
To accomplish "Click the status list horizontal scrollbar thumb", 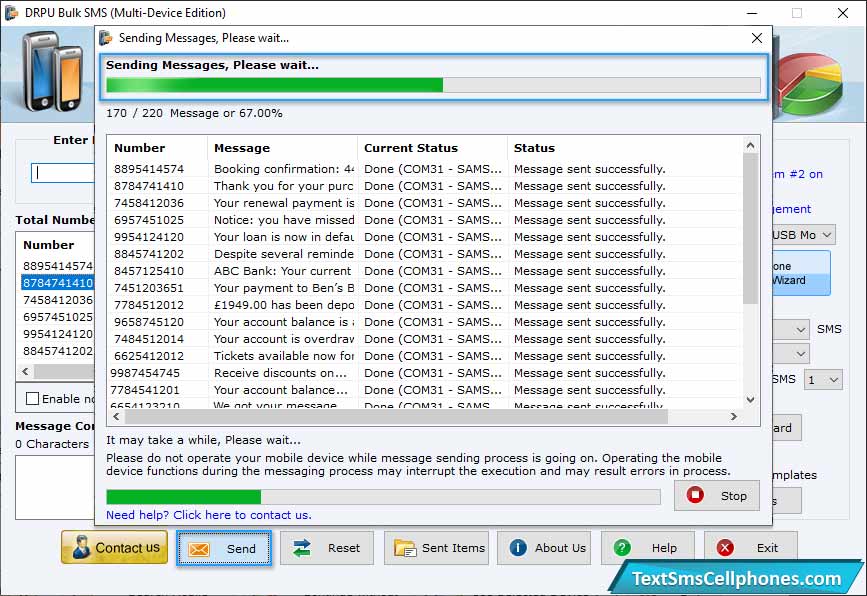I will click(x=396, y=416).
